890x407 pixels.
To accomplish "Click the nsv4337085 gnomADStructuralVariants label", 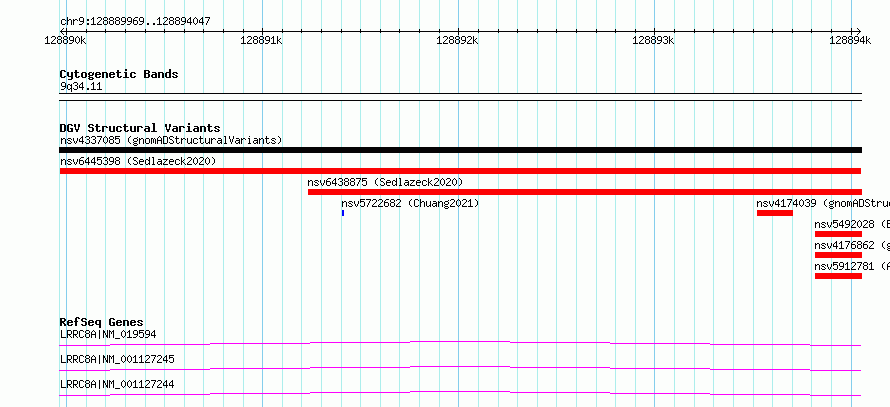I will tap(171, 140).
